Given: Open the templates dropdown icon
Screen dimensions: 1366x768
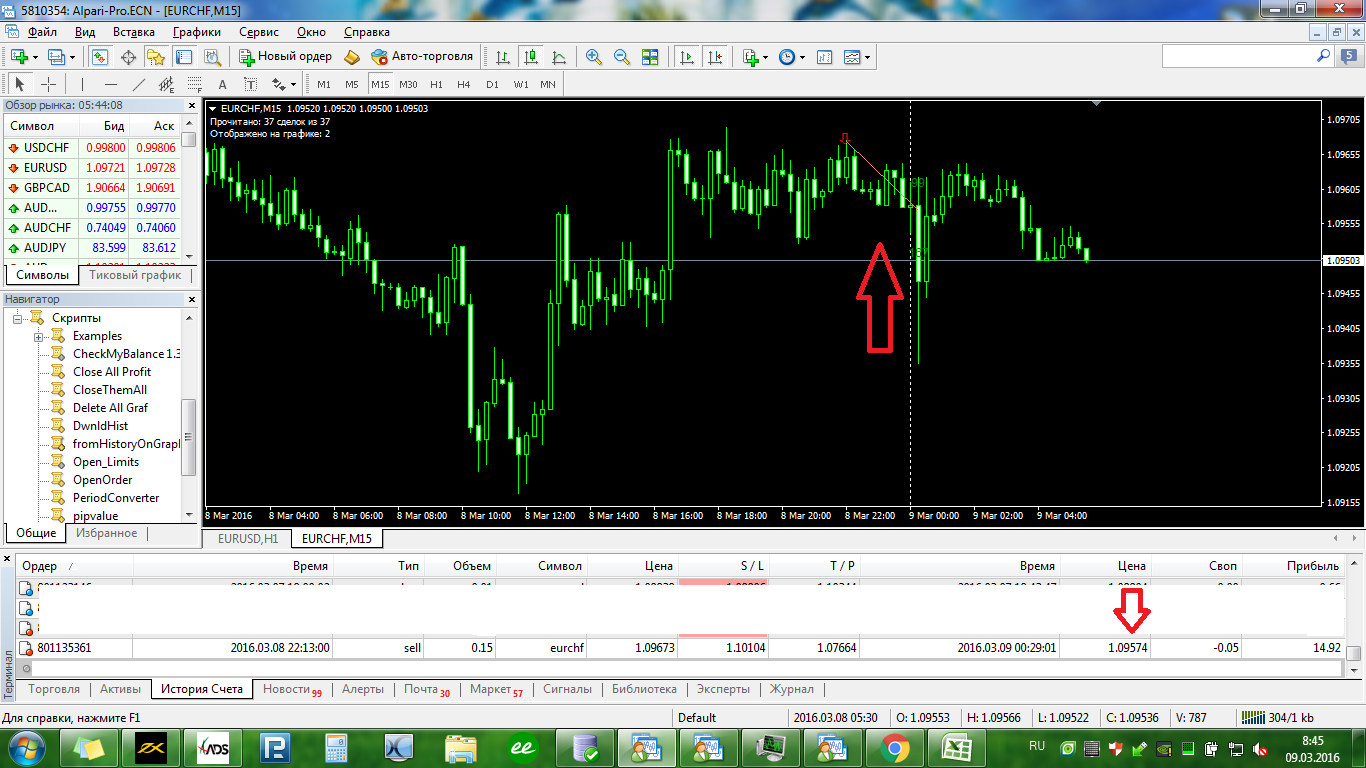Looking at the screenshot, I should (x=856, y=57).
